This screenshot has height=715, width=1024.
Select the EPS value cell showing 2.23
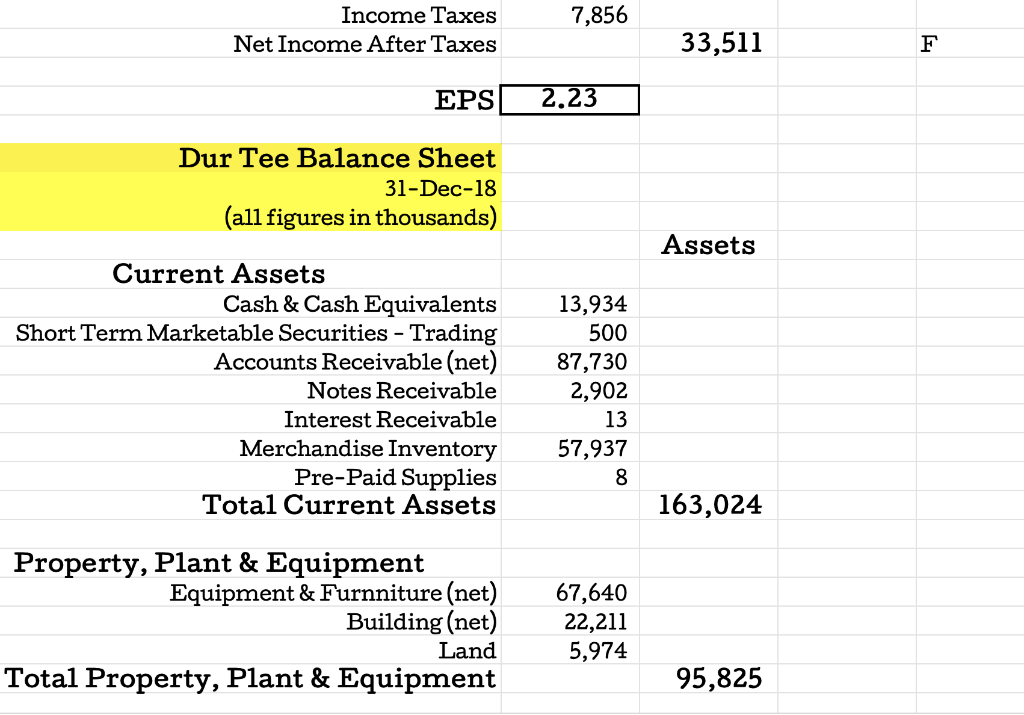[569, 99]
